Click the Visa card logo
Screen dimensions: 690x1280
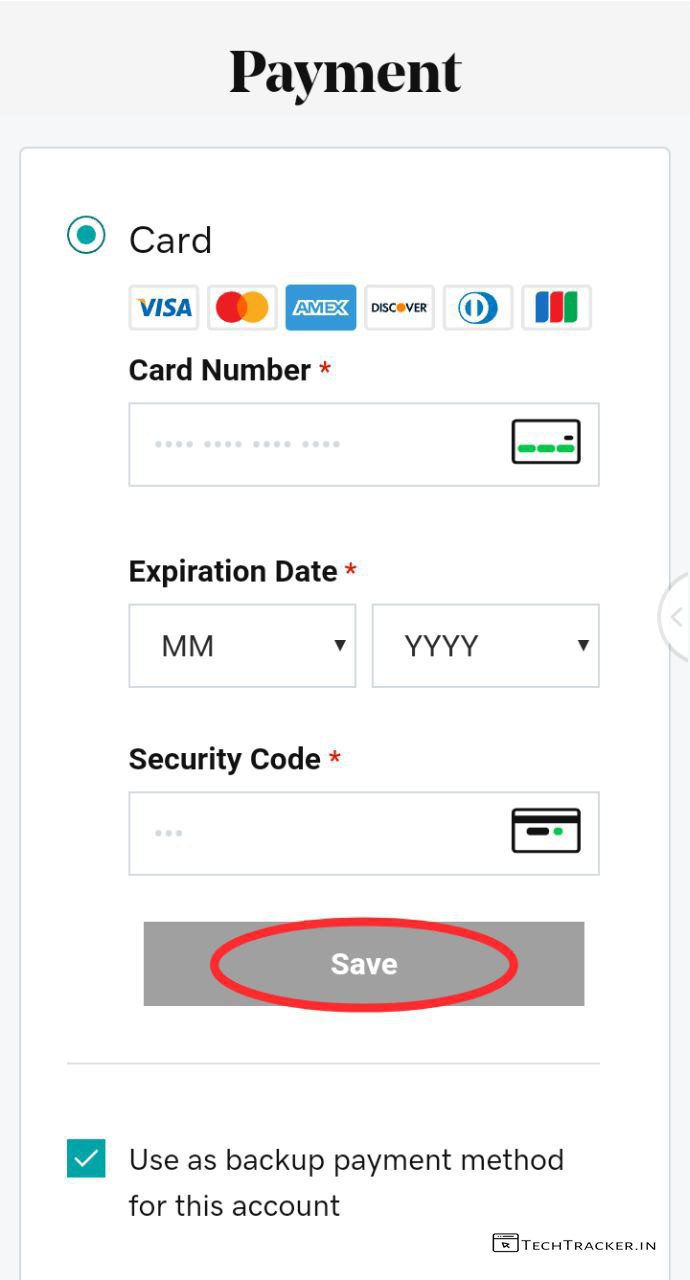tap(164, 308)
